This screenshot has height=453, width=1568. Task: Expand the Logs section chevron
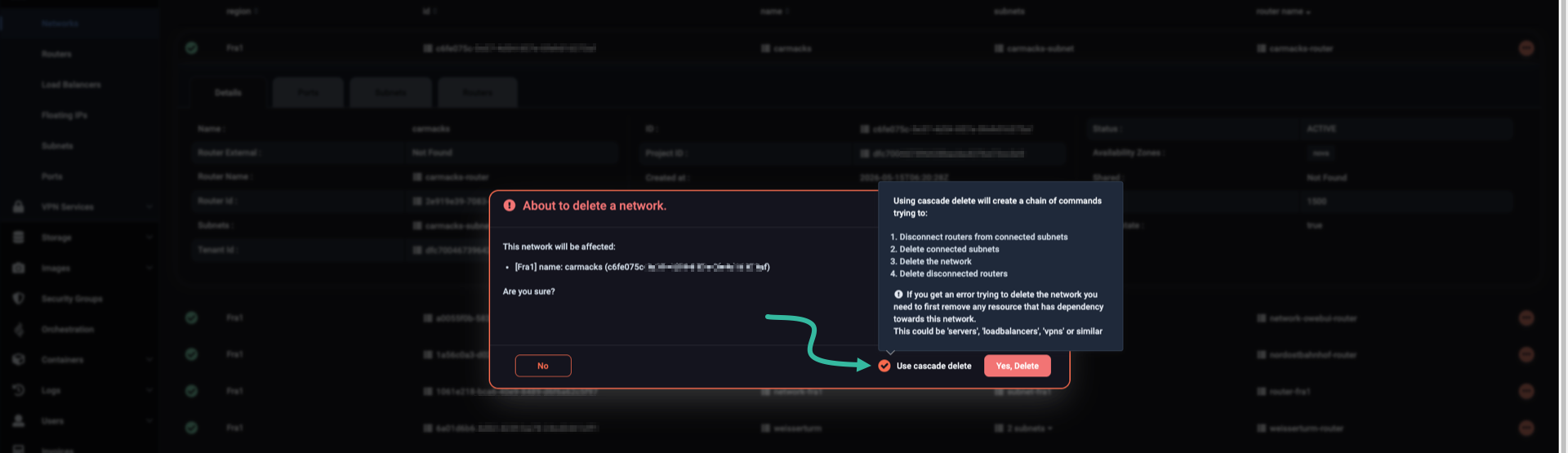[149, 391]
